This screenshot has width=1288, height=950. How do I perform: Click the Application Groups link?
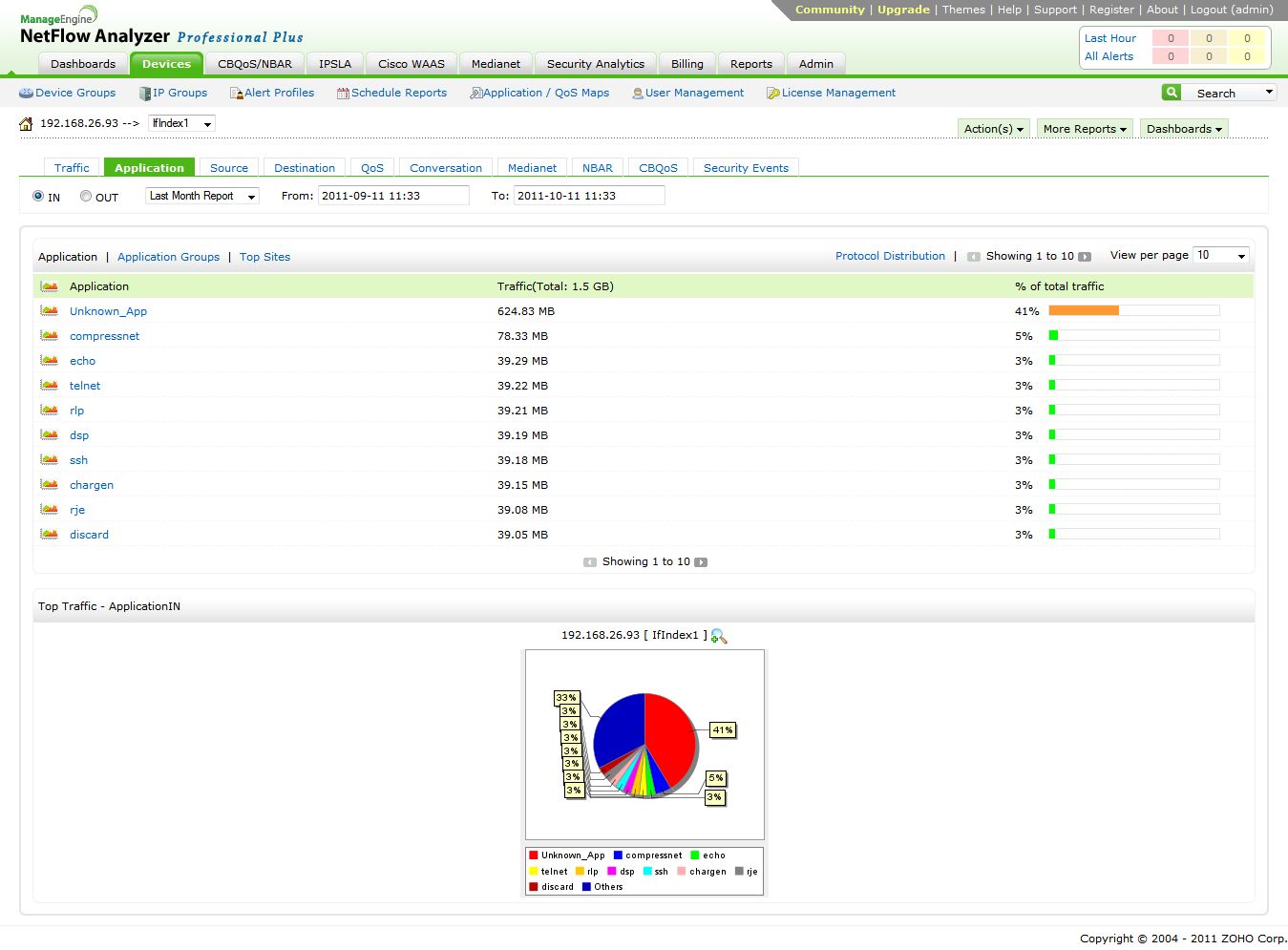(168, 257)
